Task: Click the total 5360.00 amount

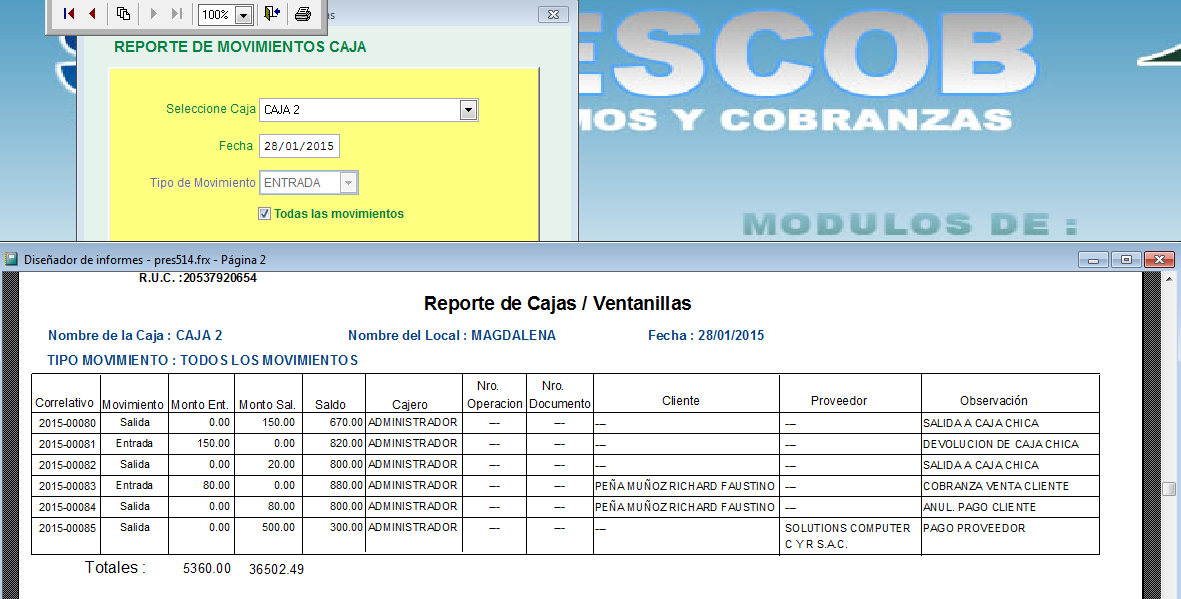Action: [207, 569]
